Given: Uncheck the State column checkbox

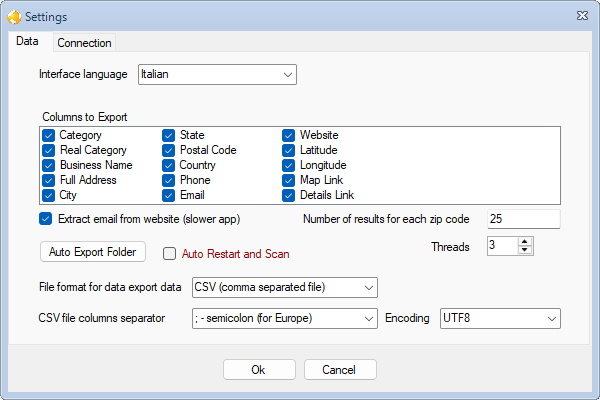Looking at the screenshot, I should pos(168,135).
